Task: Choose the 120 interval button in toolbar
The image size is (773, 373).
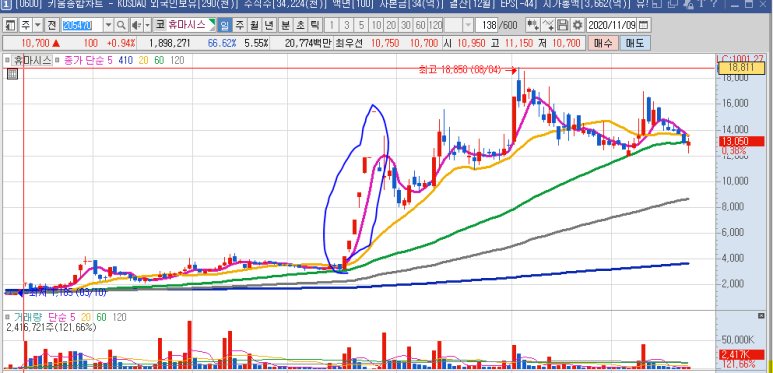Action: 436,25
